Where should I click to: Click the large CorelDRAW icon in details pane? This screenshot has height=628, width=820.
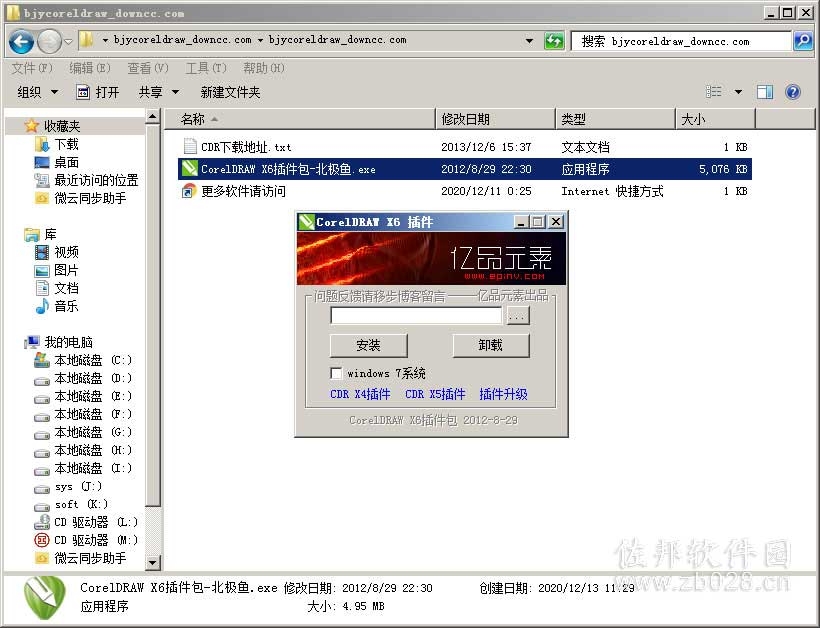point(44,597)
